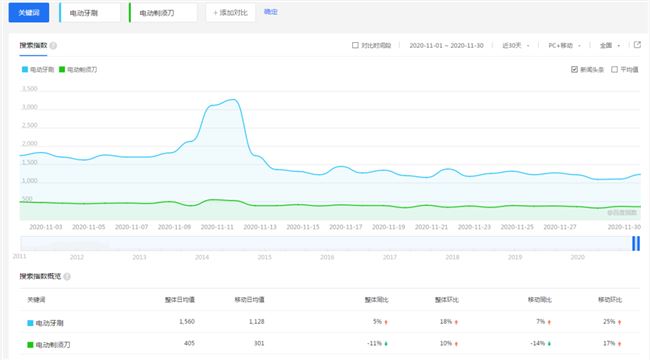Click the 确定 link
Screen dimensions: 650x360
click(271, 12)
